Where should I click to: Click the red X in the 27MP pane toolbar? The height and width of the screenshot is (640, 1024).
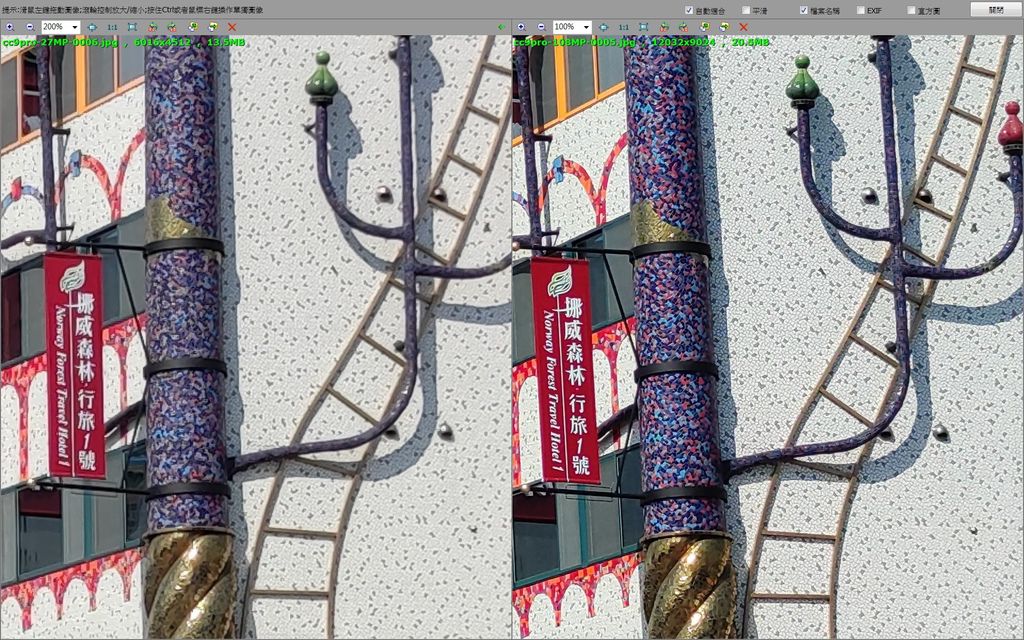coord(232,27)
